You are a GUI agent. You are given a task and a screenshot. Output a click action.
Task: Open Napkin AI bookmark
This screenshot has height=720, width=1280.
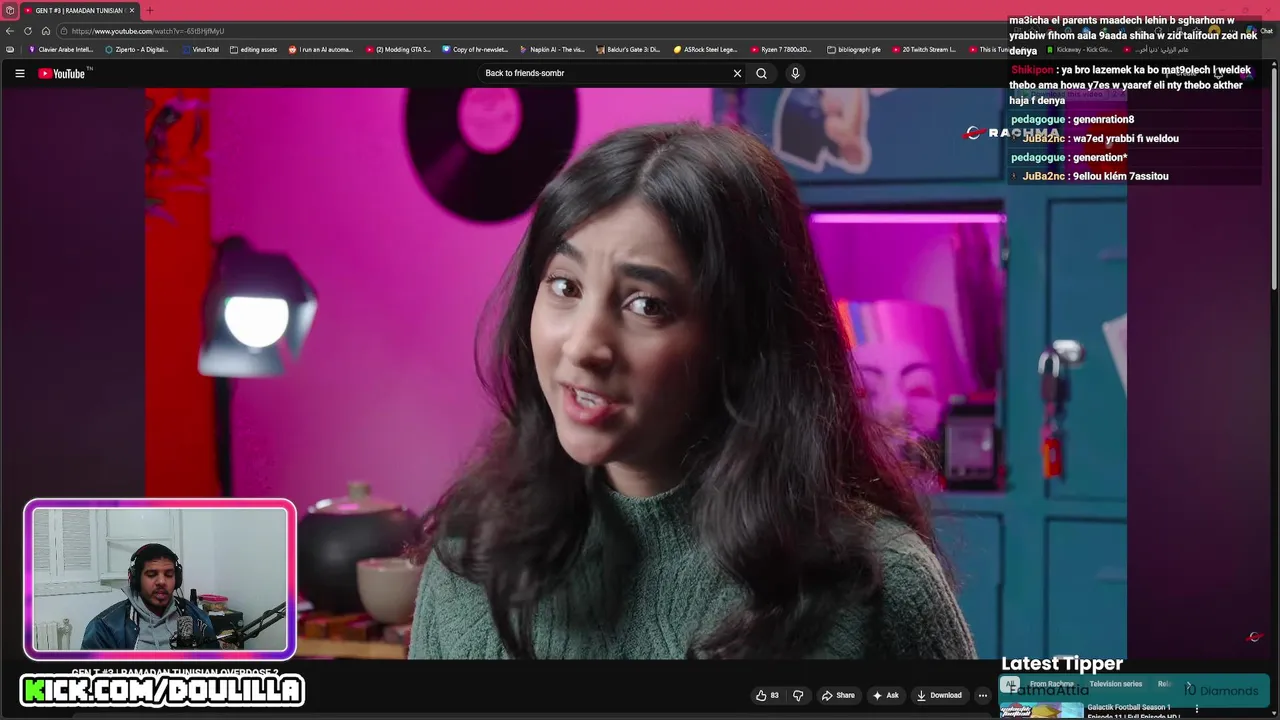[x=553, y=49]
